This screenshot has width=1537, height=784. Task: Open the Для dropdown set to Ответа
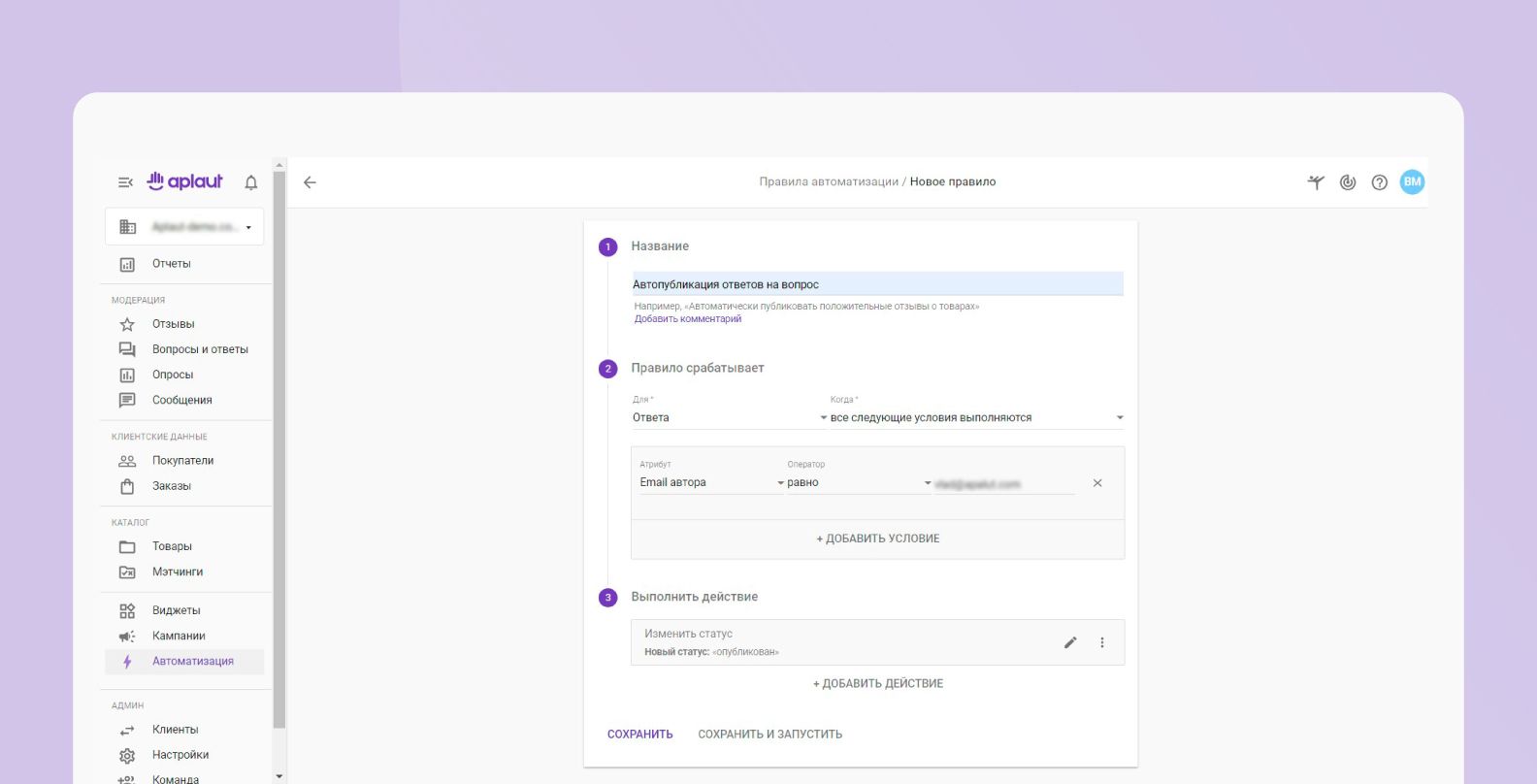point(728,418)
